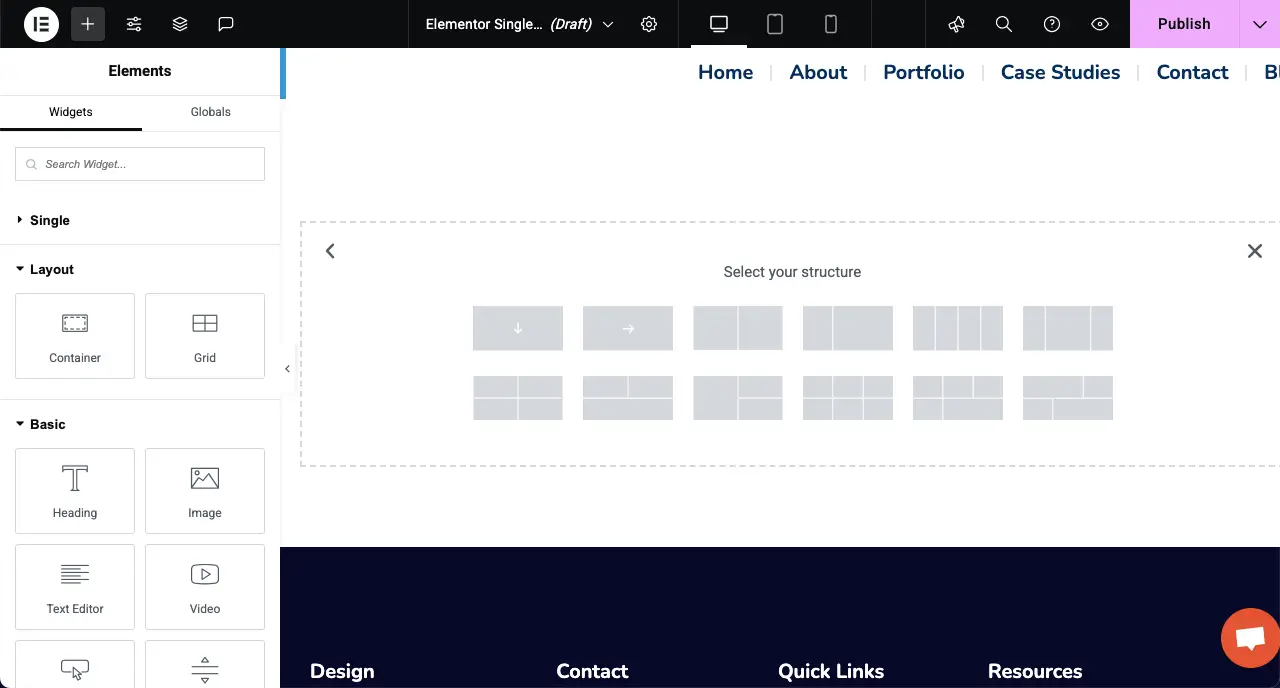This screenshot has width=1280, height=688.
Task: Open the Portfolio navigation link
Action: (924, 72)
